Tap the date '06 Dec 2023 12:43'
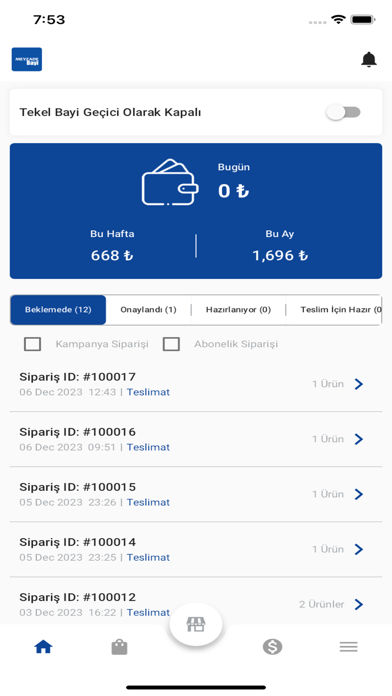The height and width of the screenshot is (696, 392). click(67, 392)
